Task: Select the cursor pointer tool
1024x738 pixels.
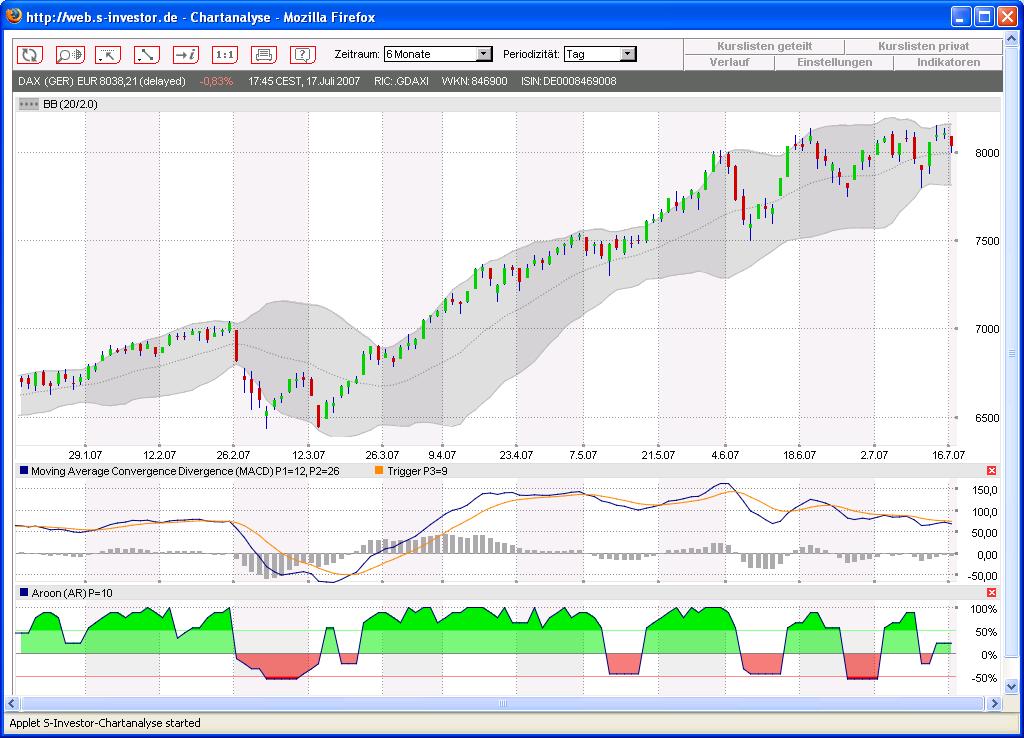Action: (x=108, y=55)
